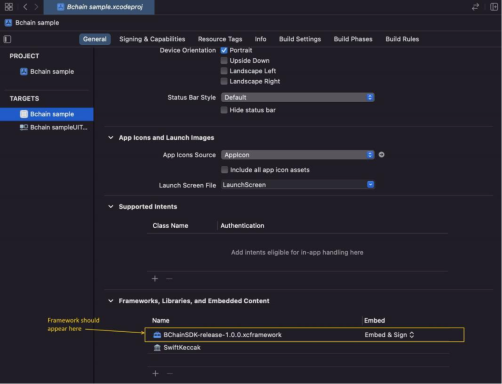This screenshot has height=384, width=502.
Task: Click arrow icon beside App Icons Source
Action: (382, 155)
